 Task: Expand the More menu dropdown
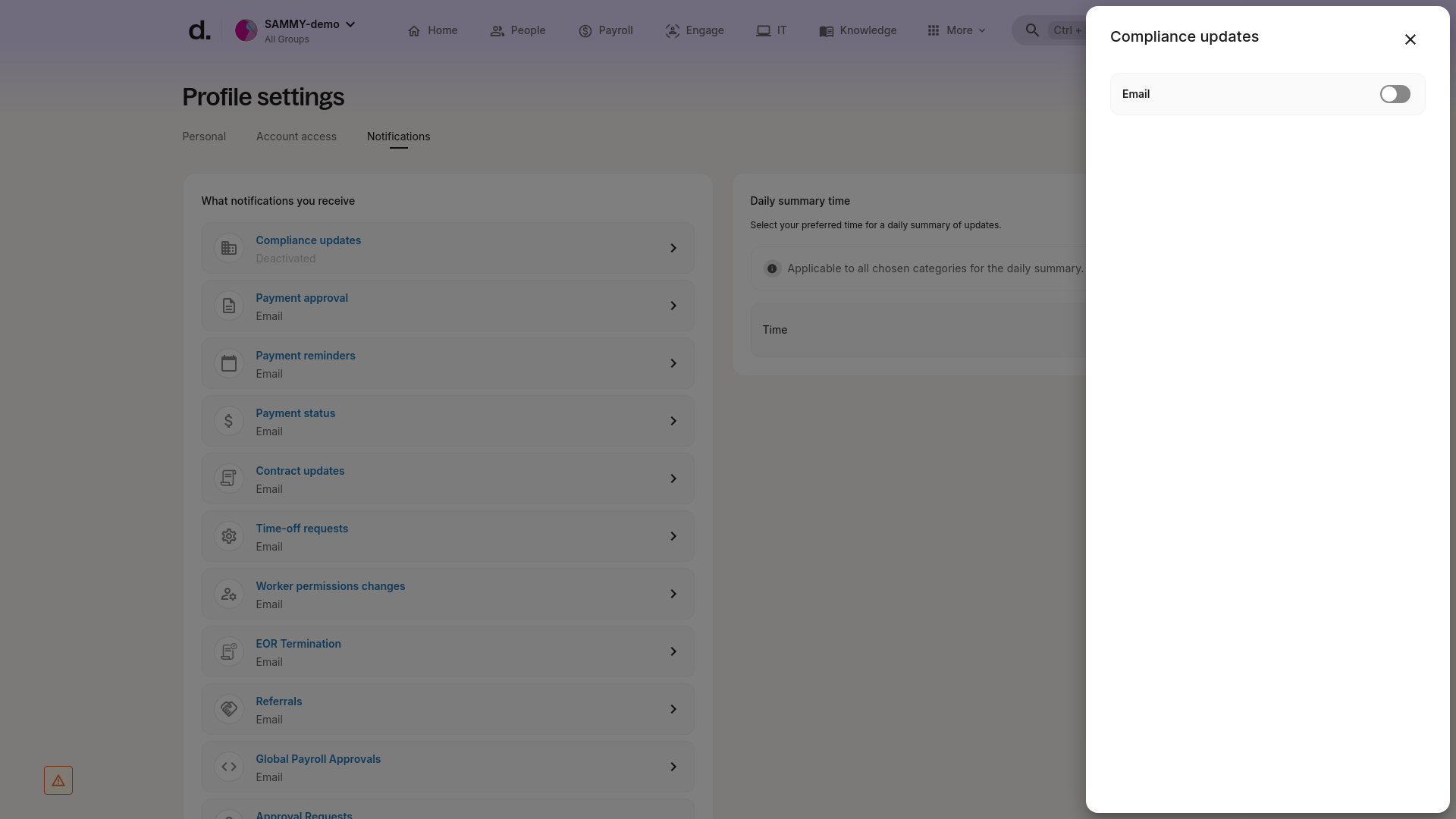tap(956, 30)
